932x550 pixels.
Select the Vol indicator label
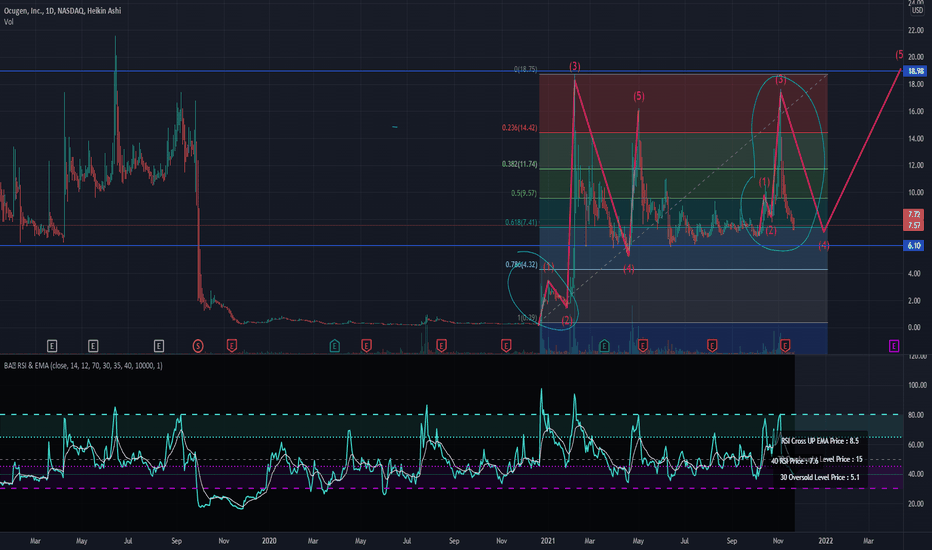point(9,22)
